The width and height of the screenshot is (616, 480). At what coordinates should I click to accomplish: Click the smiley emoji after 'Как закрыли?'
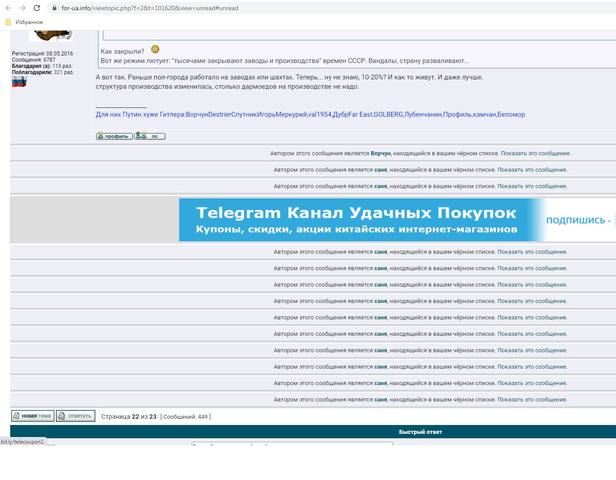point(155,49)
